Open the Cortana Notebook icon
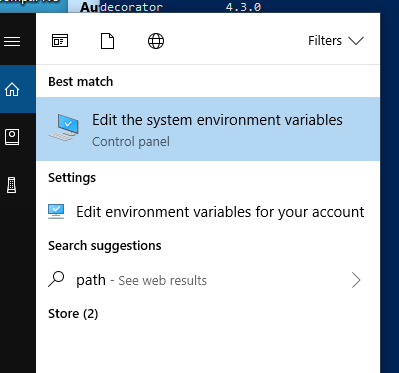 pyautogui.click(x=12, y=137)
